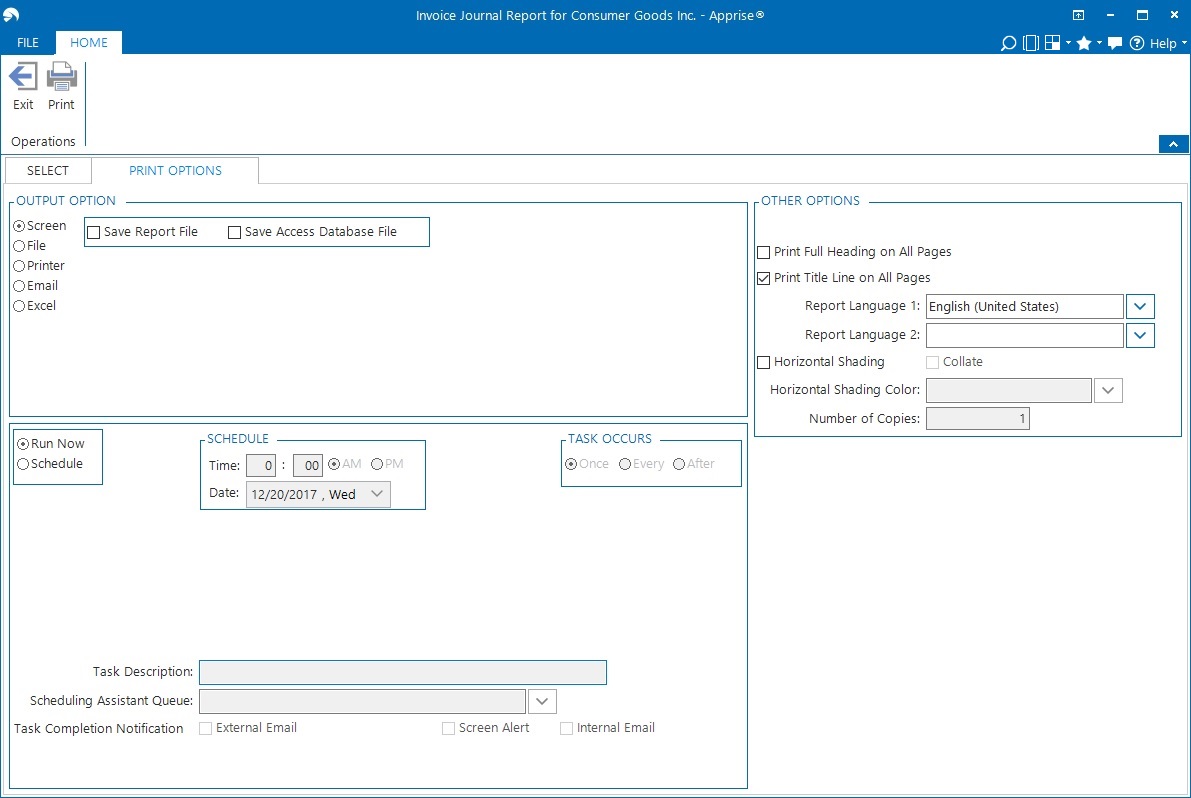The image size is (1191, 798).
Task: Click the ribbon display options icon
Action: coord(1078,15)
